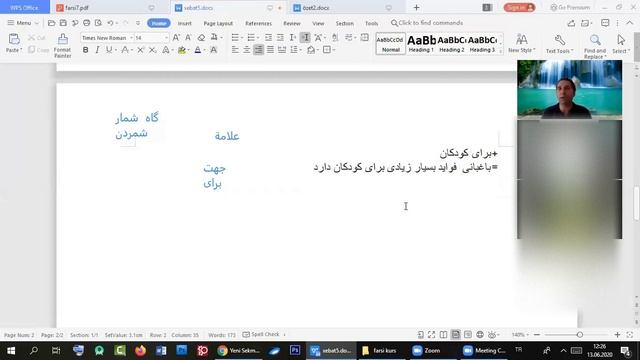Viewport: 640px width, 360px height.
Task: Open the bullets list dropdown arrow
Action: tap(242, 38)
